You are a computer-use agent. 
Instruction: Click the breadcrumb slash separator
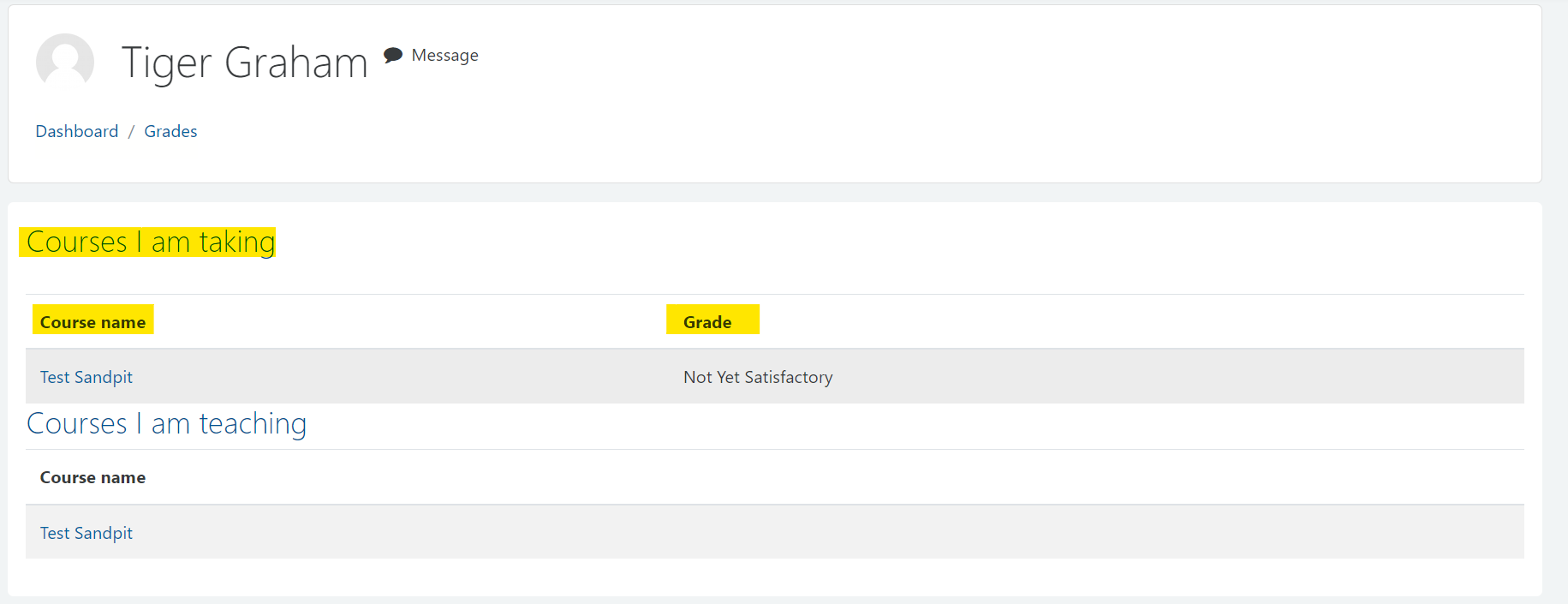[x=131, y=131]
